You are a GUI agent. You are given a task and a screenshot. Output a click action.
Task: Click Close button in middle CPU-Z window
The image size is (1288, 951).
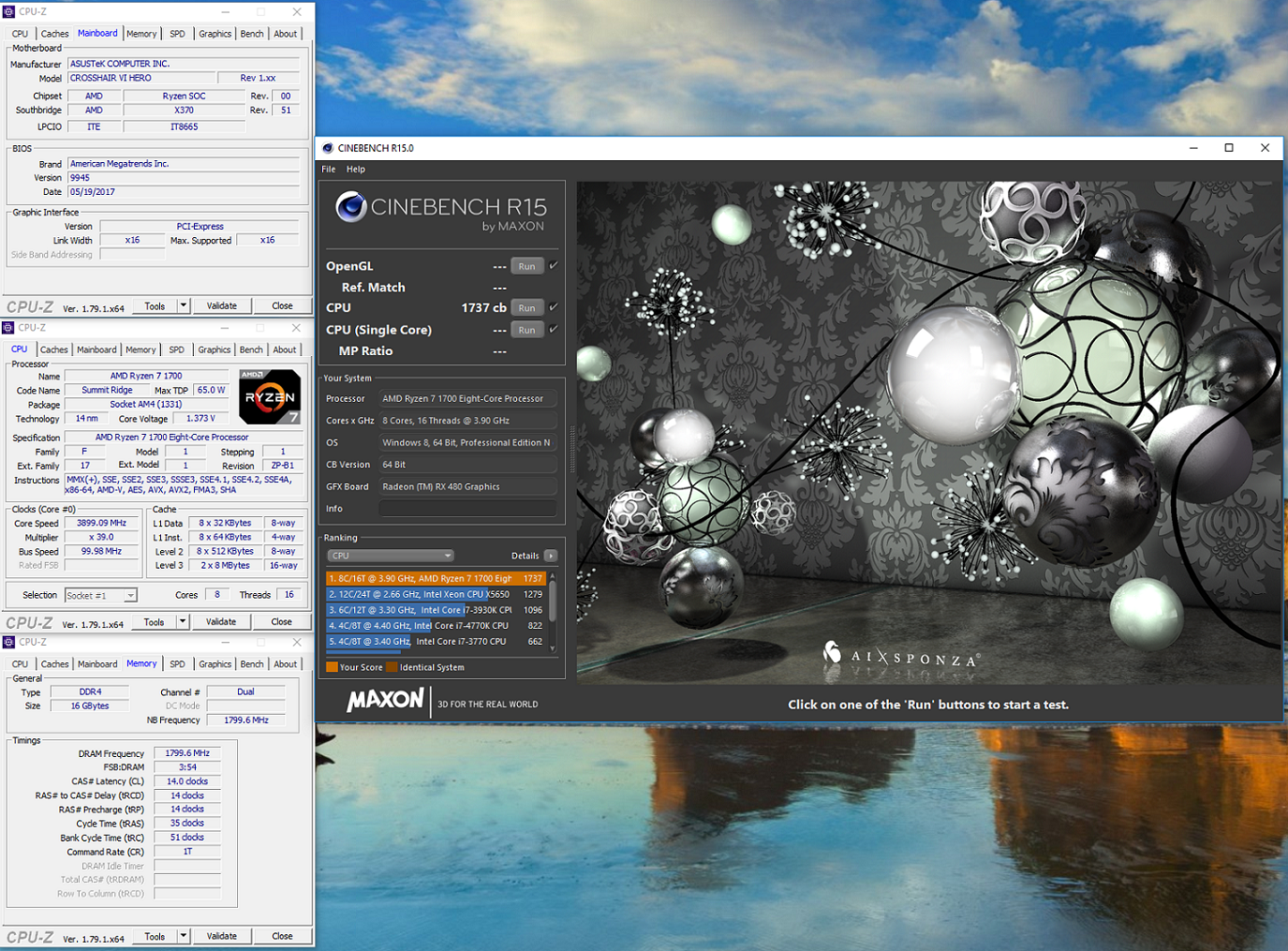pos(281,622)
